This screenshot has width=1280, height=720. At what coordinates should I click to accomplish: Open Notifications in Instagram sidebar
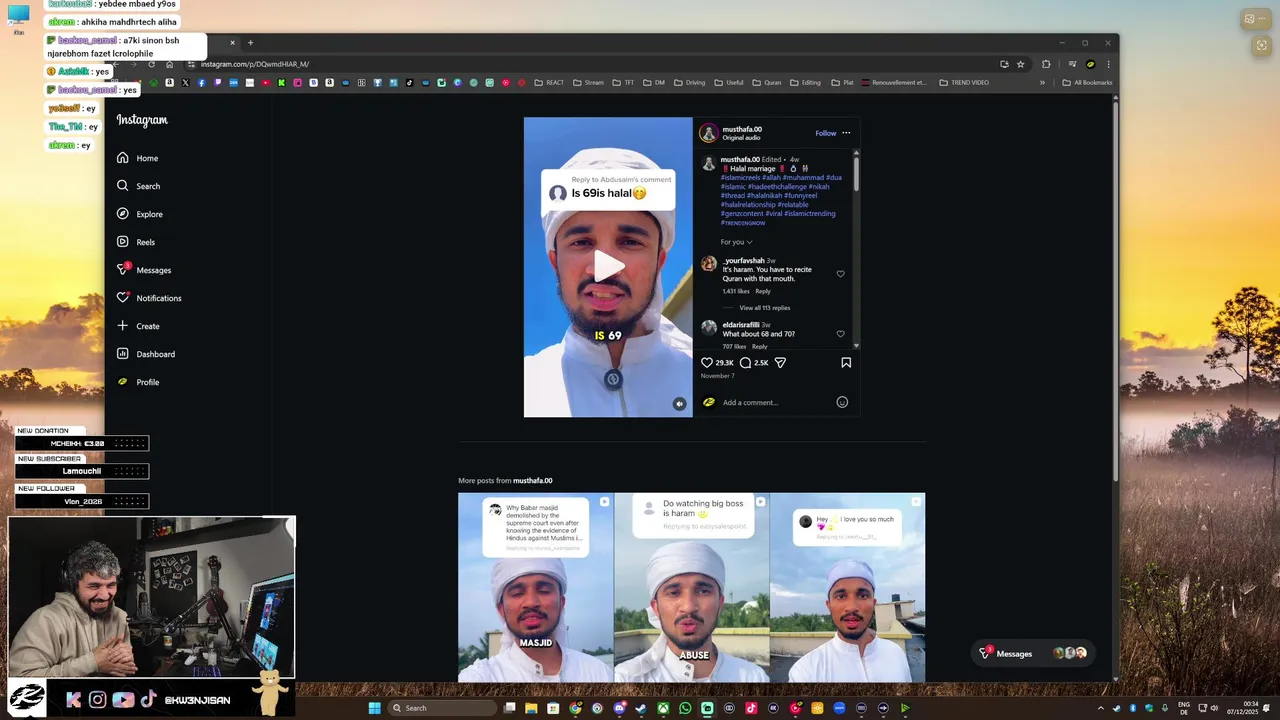click(149, 298)
